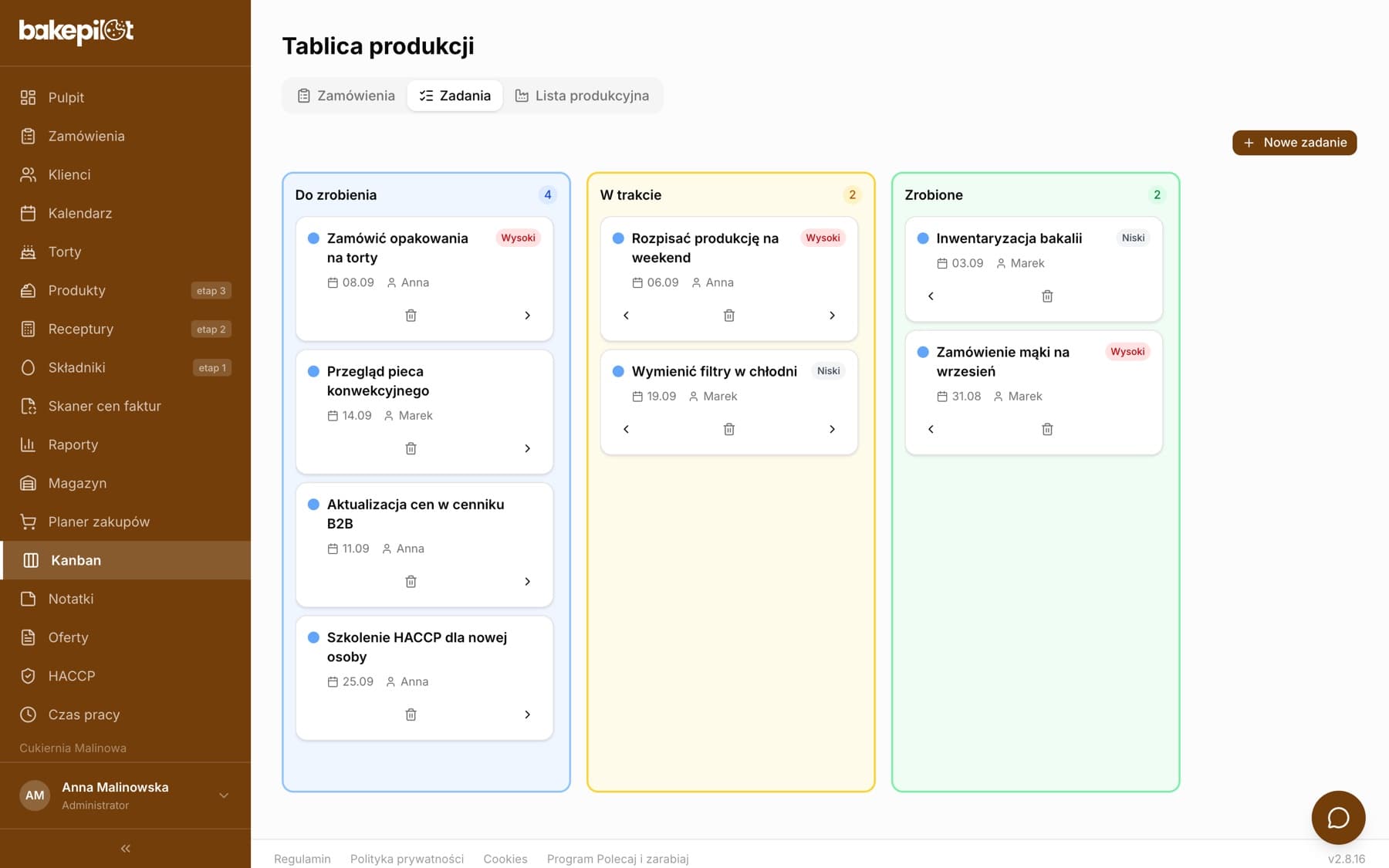Switch to the Zamówienia tab
Viewport: 1389px width, 868px height.
[x=346, y=96]
